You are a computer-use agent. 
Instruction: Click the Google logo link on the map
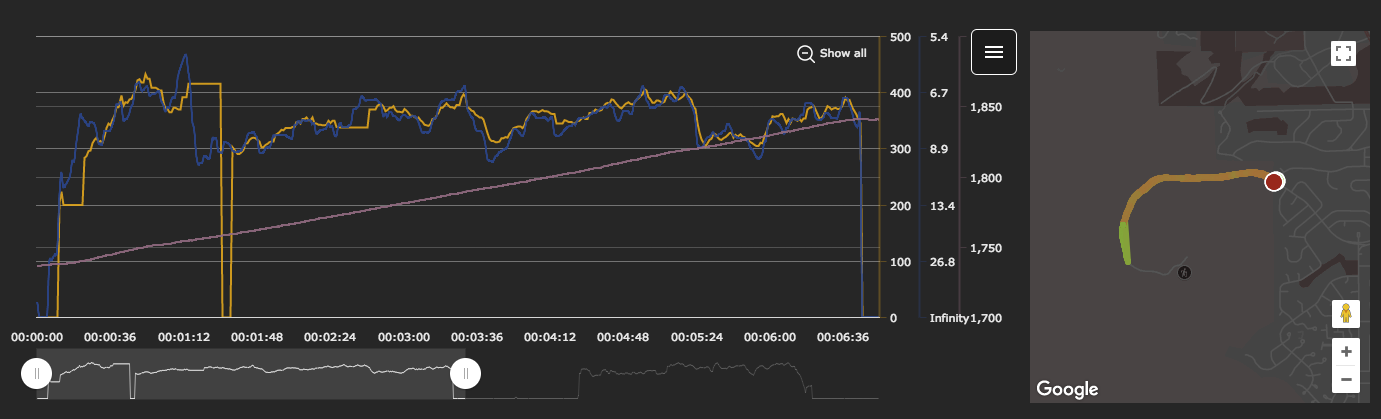1067,389
